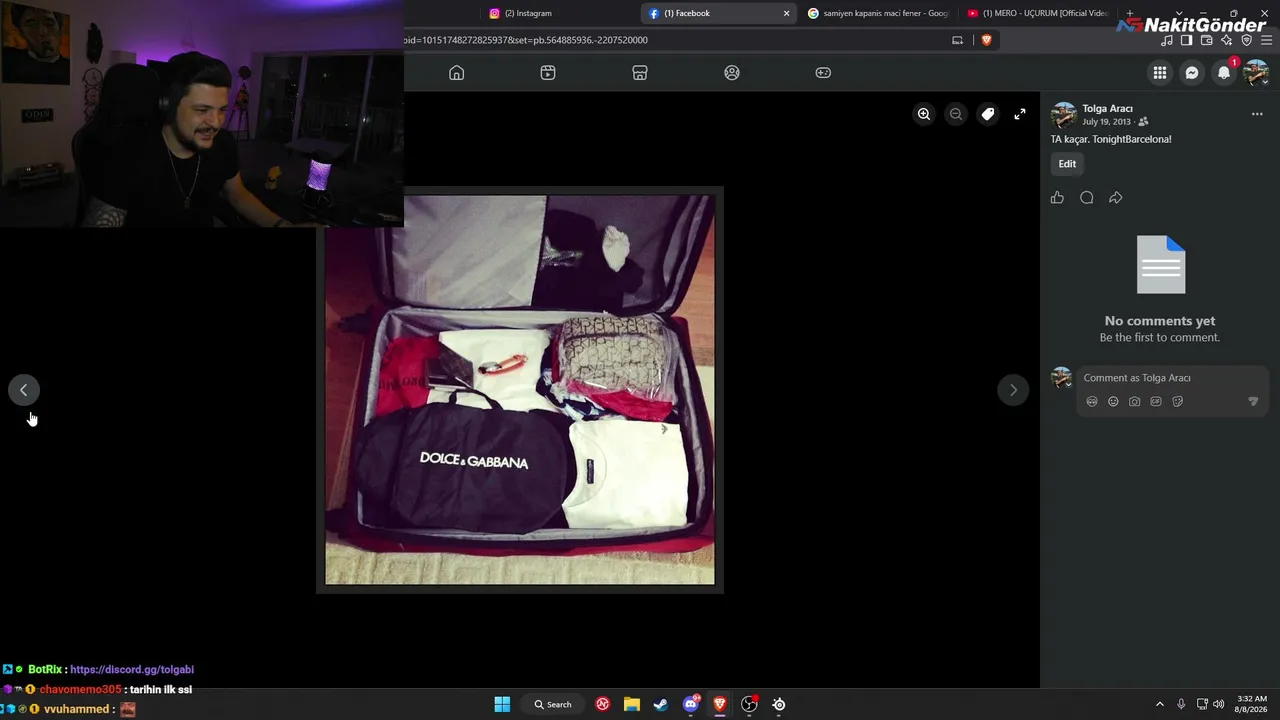Open File Explorer from taskbar

click(632, 704)
